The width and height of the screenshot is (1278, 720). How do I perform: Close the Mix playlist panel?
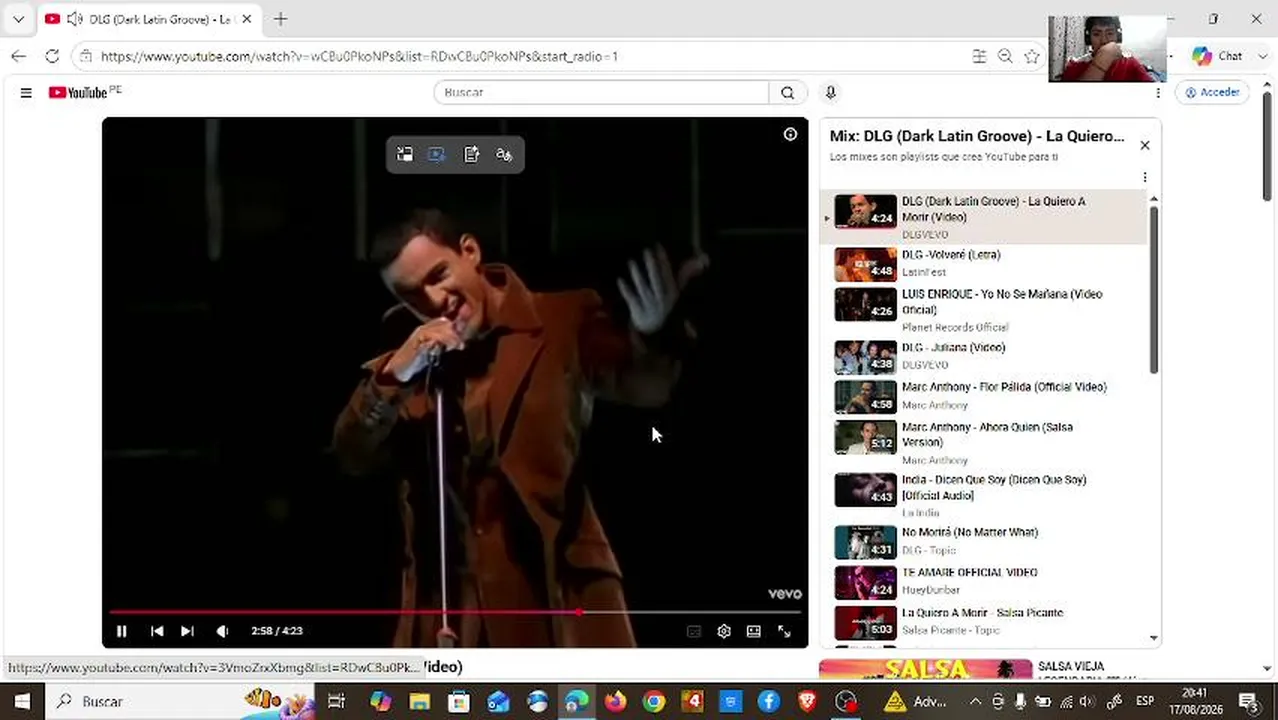pos(1145,145)
